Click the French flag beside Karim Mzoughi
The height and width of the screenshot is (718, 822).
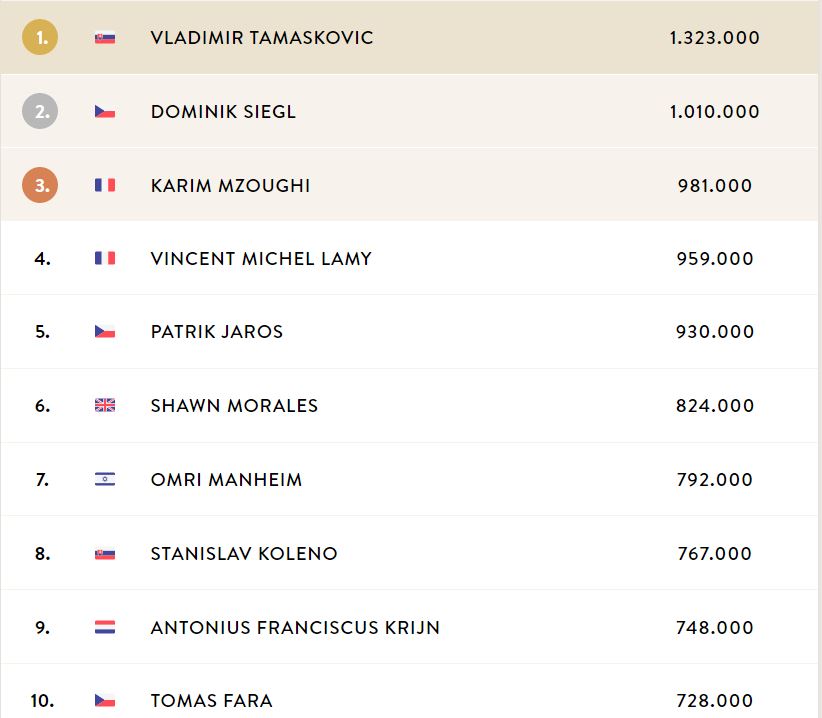pyautogui.click(x=105, y=185)
